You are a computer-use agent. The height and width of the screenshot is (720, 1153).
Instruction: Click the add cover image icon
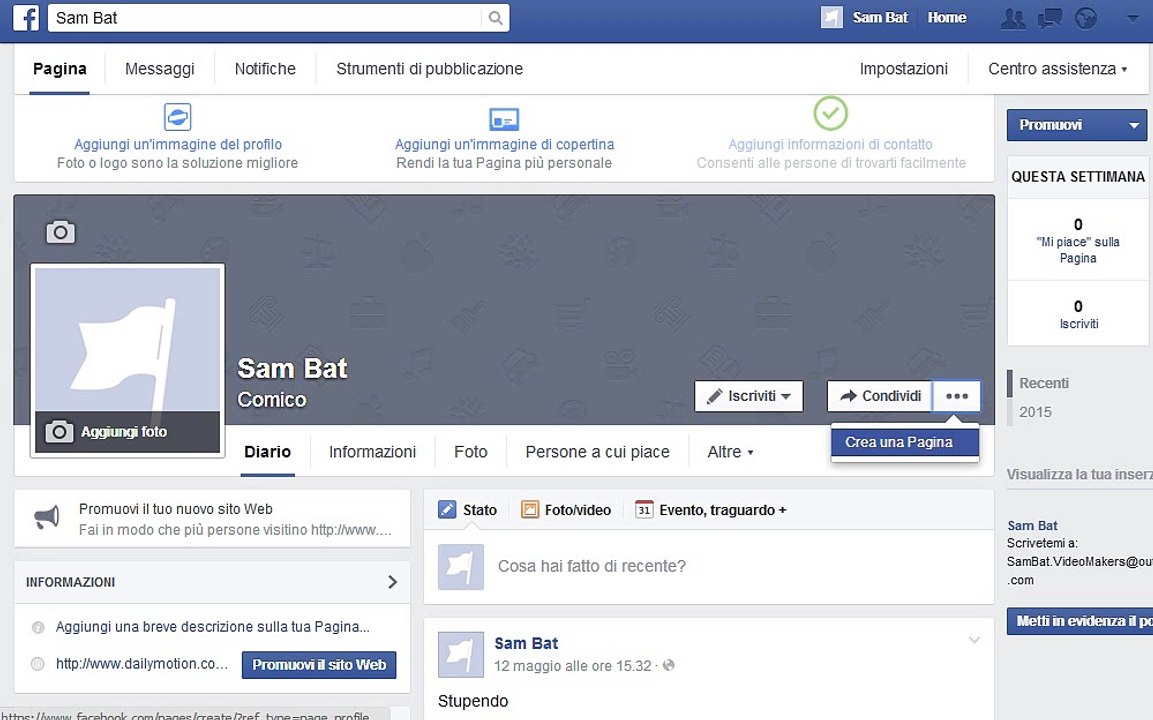(504, 118)
